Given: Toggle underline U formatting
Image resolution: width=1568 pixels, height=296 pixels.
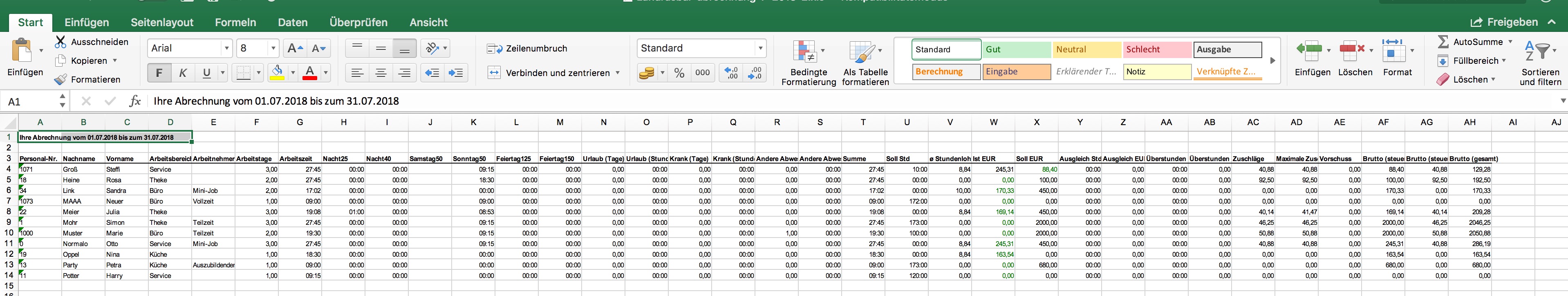Looking at the screenshot, I should (x=206, y=73).
